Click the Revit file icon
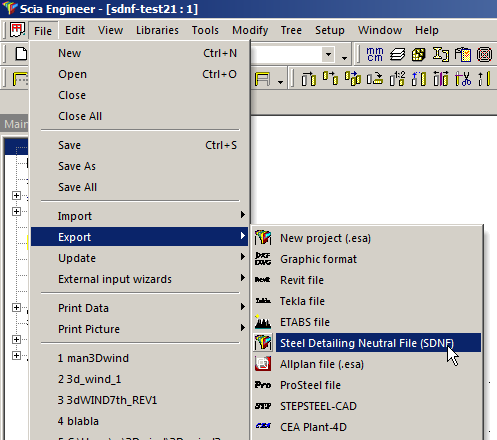Screen dimensions: 497x440 (x=263, y=280)
